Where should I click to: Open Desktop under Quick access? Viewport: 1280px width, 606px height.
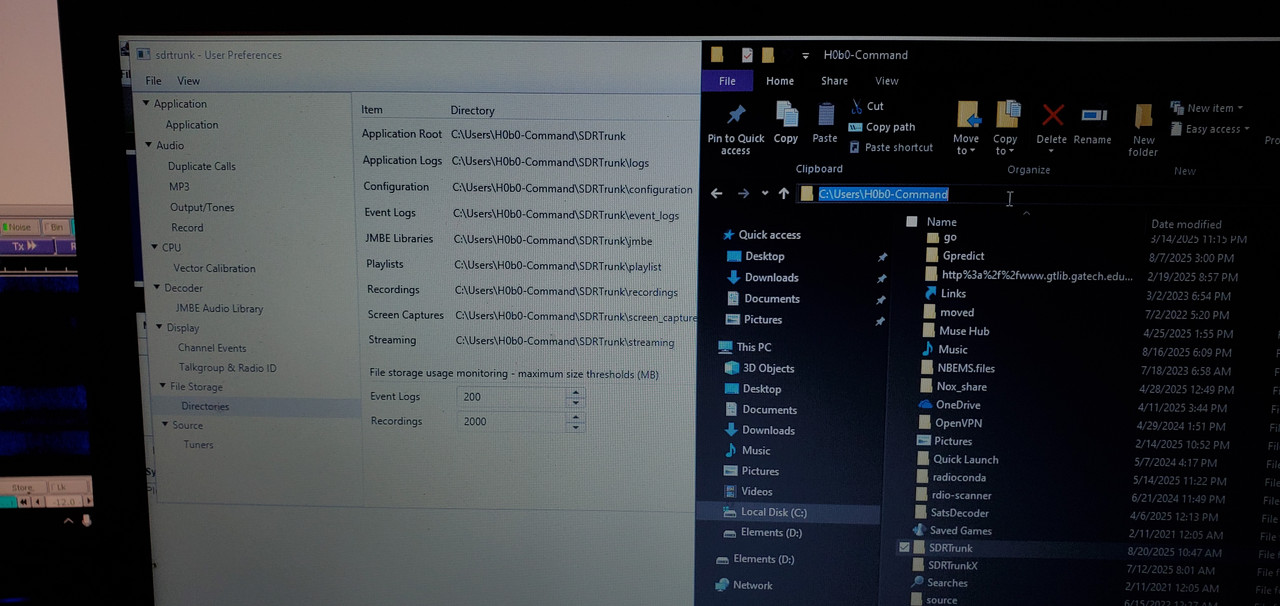pyautogui.click(x=765, y=257)
